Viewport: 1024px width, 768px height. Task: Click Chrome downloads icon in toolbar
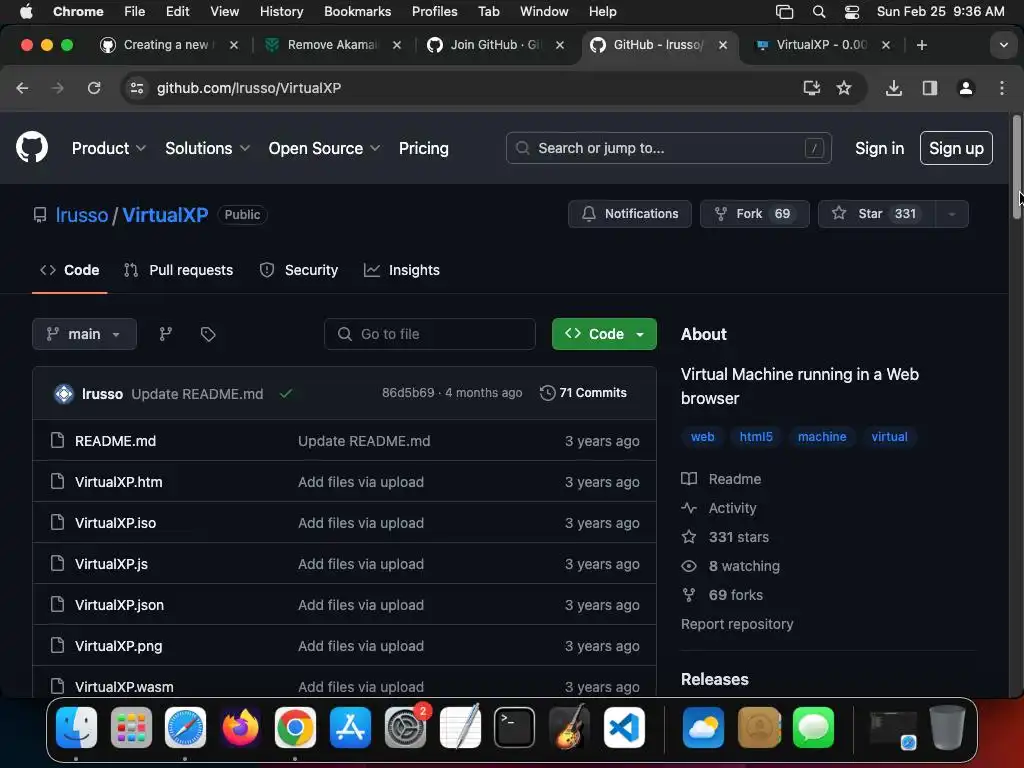(894, 88)
